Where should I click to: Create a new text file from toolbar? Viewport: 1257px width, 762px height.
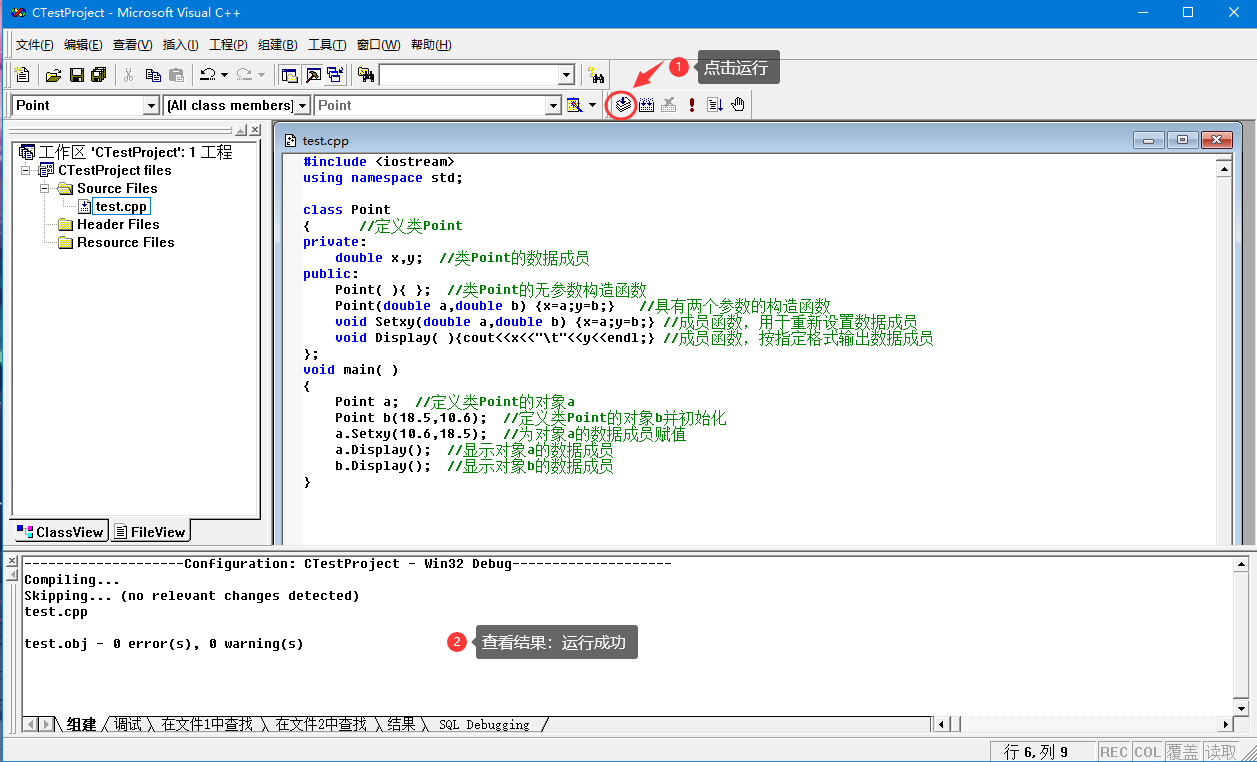(x=23, y=75)
